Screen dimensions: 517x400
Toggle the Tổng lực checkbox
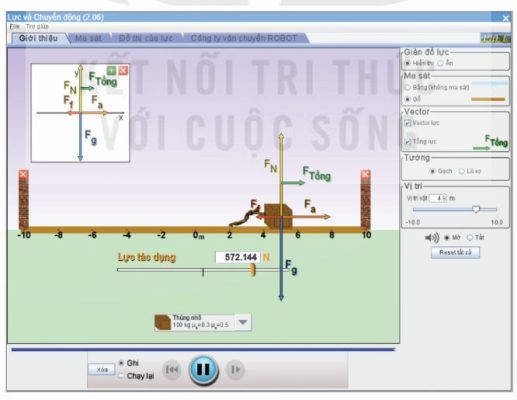click(x=407, y=142)
